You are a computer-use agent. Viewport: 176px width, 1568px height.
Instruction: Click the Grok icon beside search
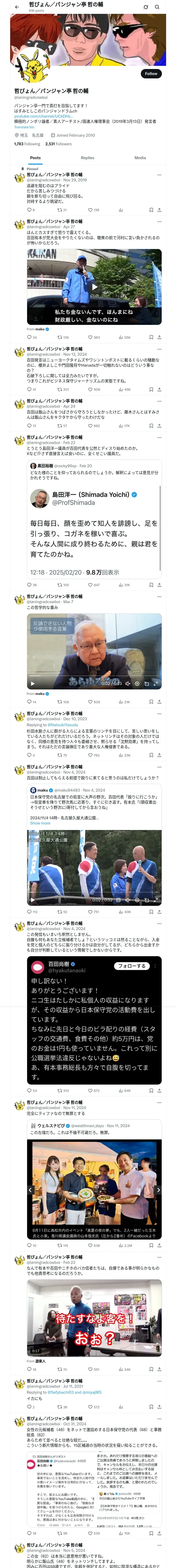pos(146,7)
